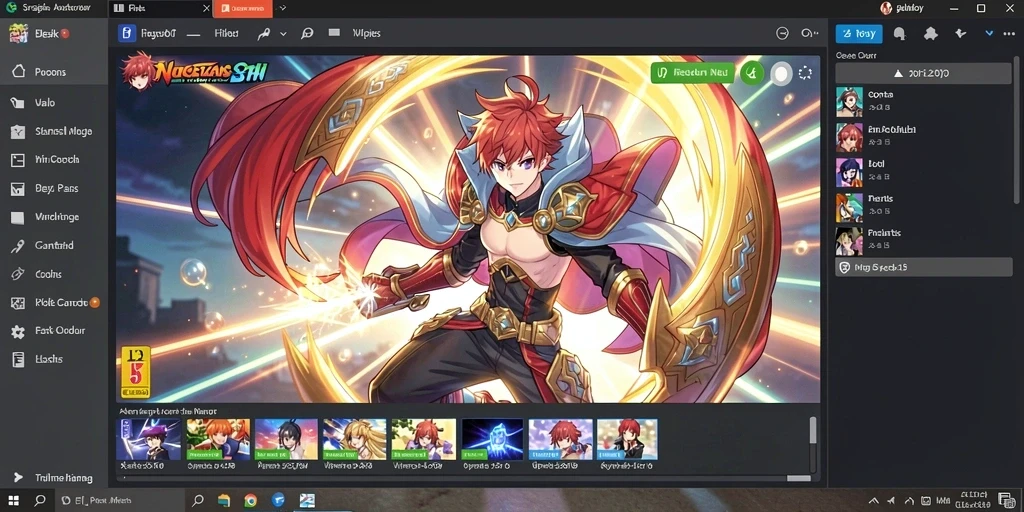The width and height of the screenshot is (1024, 512).
Task: Open the Wipies toolbar item
Action: 366,33
